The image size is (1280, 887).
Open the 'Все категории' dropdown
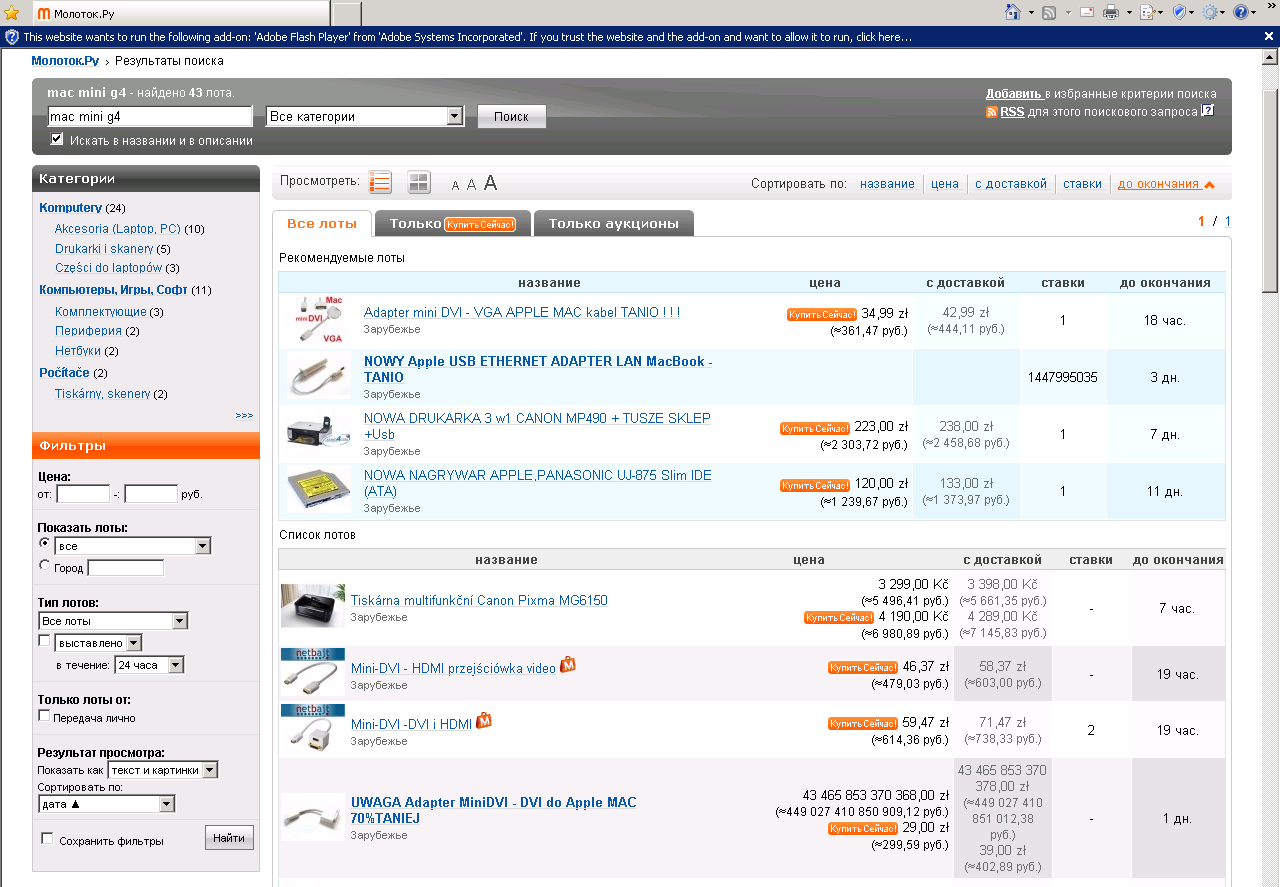coord(365,116)
